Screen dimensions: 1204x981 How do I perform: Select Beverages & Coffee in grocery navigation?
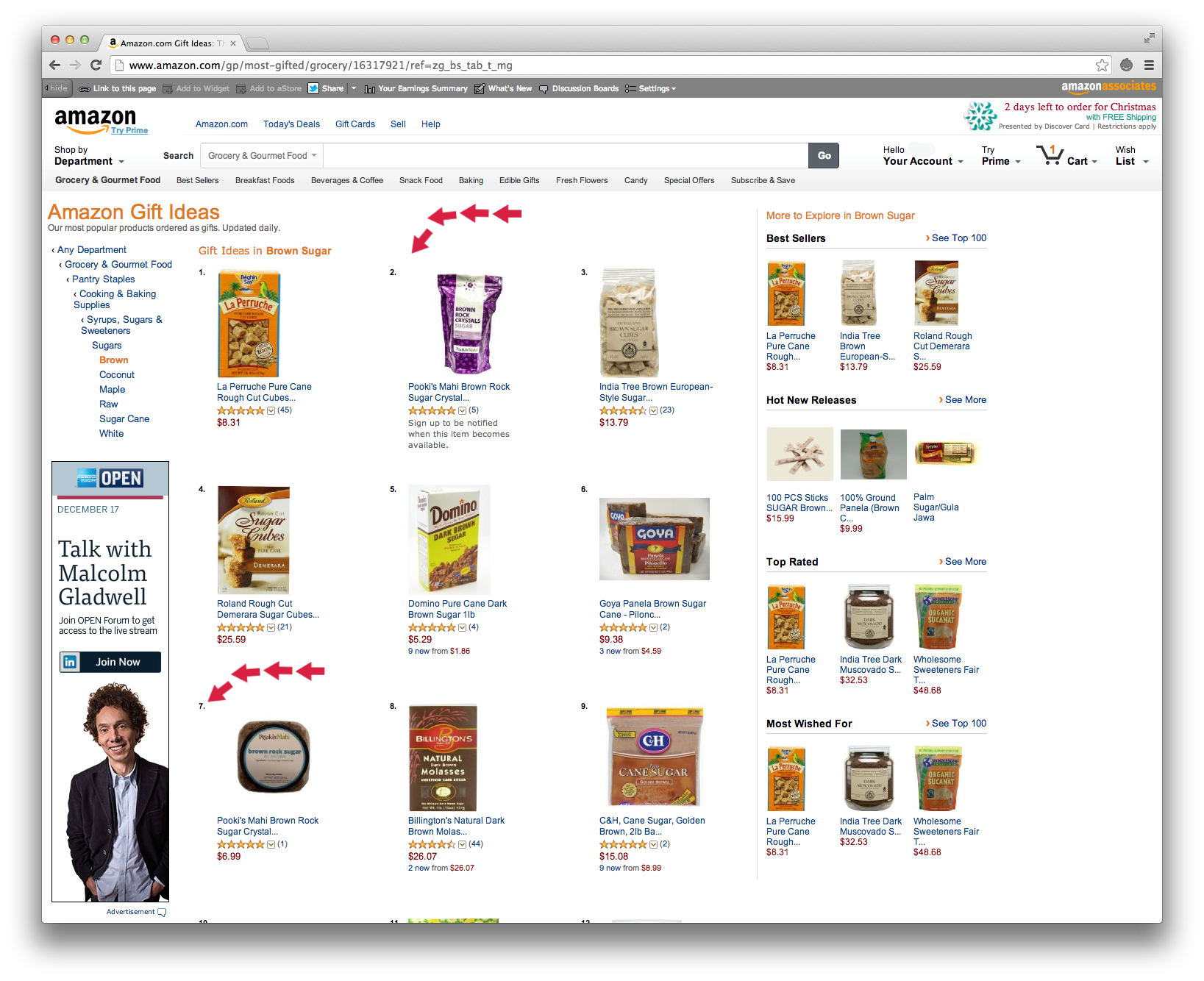[x=347, y=180]
